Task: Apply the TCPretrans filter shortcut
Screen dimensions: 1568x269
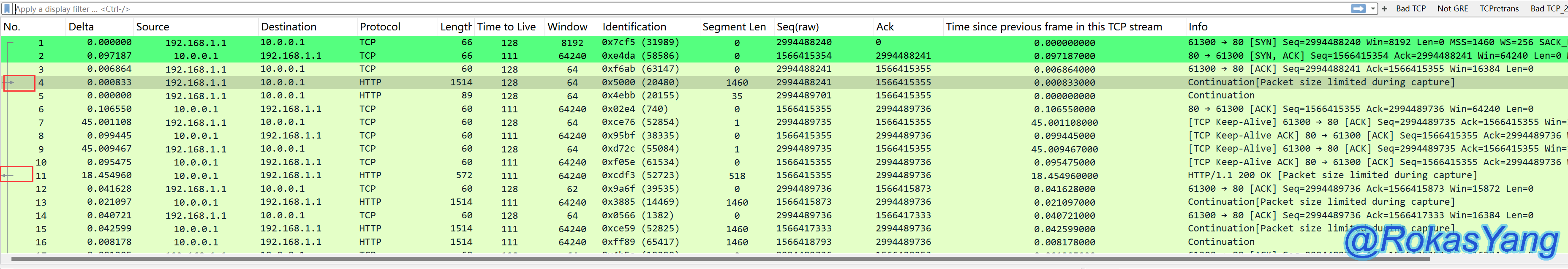Action: click(1499, 8)
